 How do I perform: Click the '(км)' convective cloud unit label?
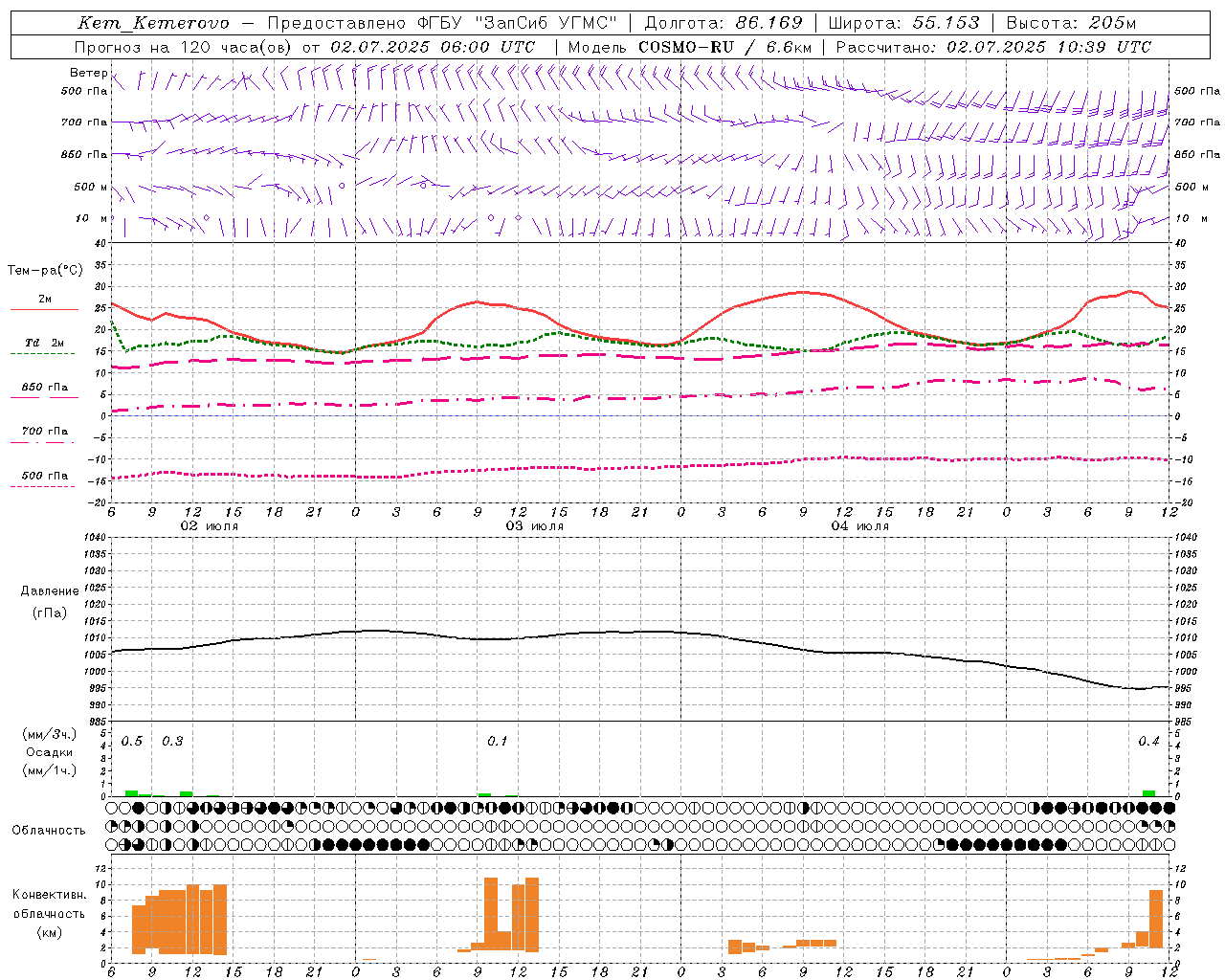49,932
